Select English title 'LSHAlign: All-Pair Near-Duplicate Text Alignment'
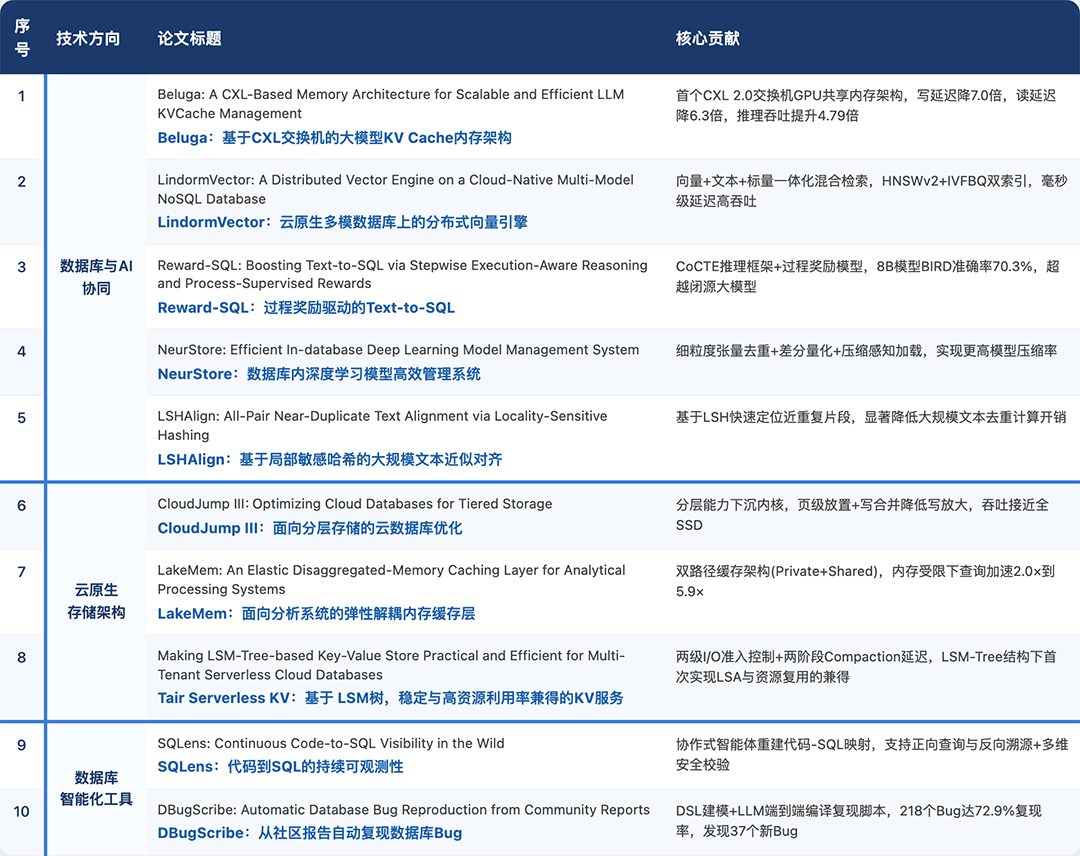 382,426
